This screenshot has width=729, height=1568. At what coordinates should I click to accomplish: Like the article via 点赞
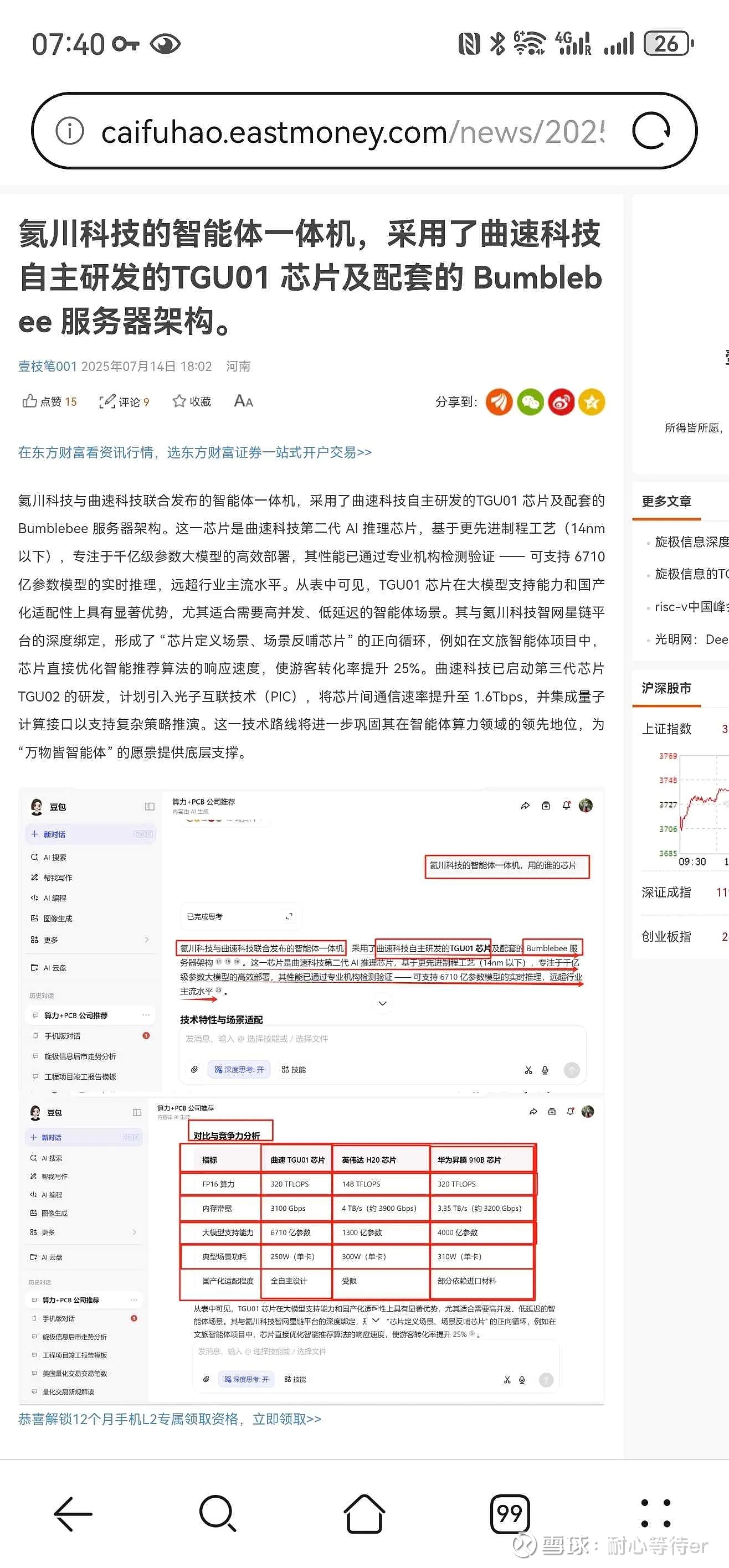(49, 402)
